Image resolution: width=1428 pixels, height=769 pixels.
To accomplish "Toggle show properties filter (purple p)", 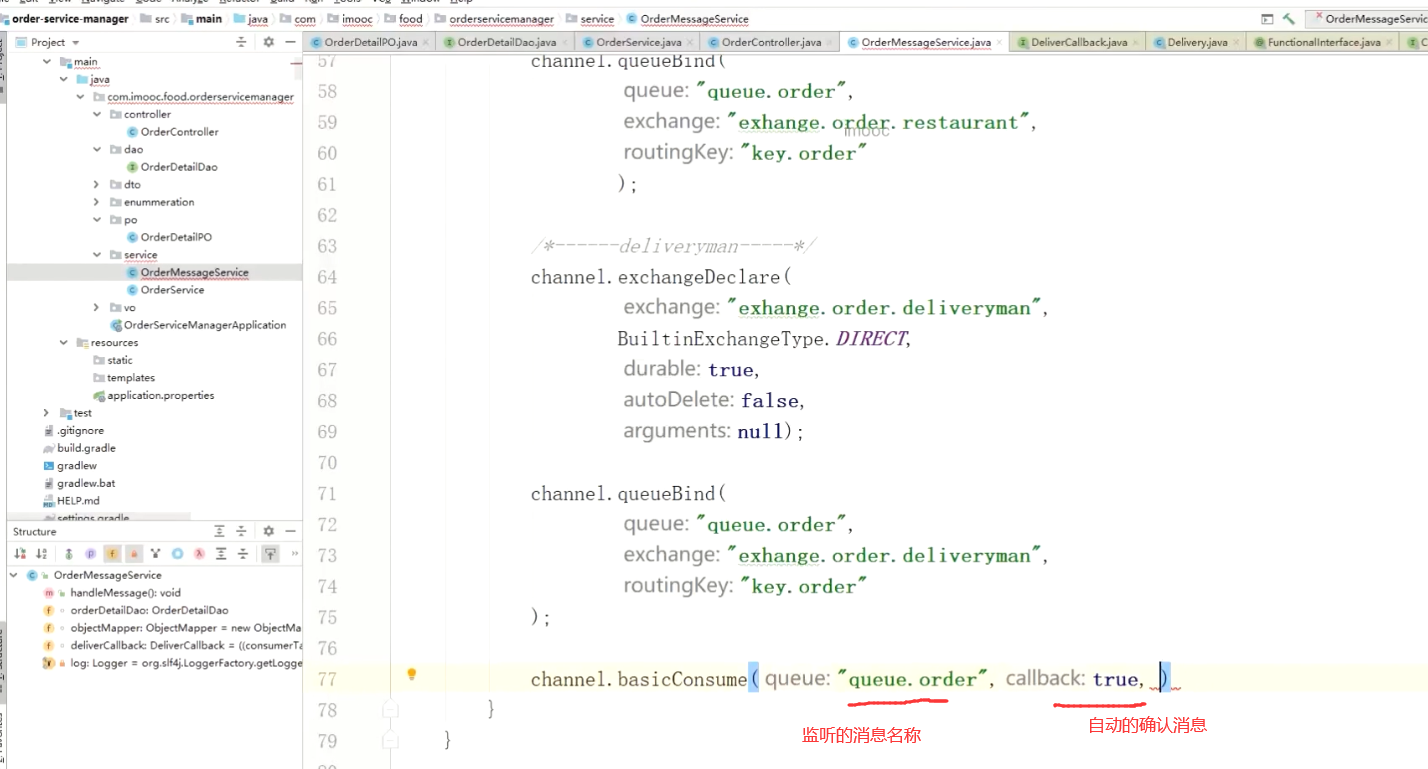I will pos(90,553).
